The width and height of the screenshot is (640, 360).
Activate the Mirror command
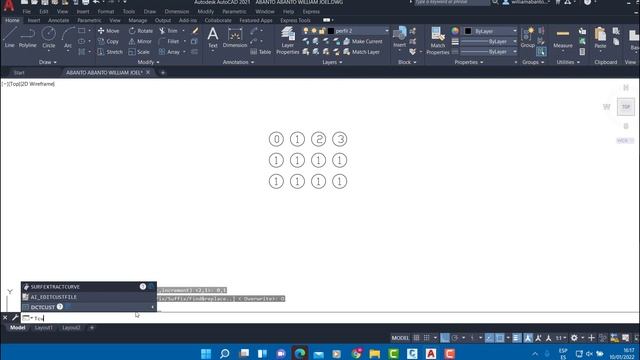140,42
